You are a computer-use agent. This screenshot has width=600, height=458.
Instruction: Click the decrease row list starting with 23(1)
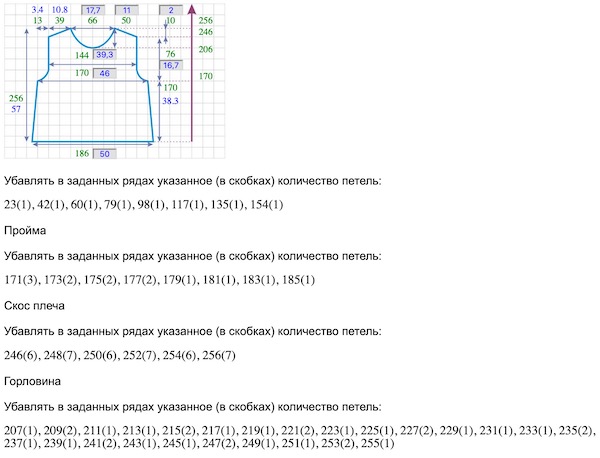[144, 205]
